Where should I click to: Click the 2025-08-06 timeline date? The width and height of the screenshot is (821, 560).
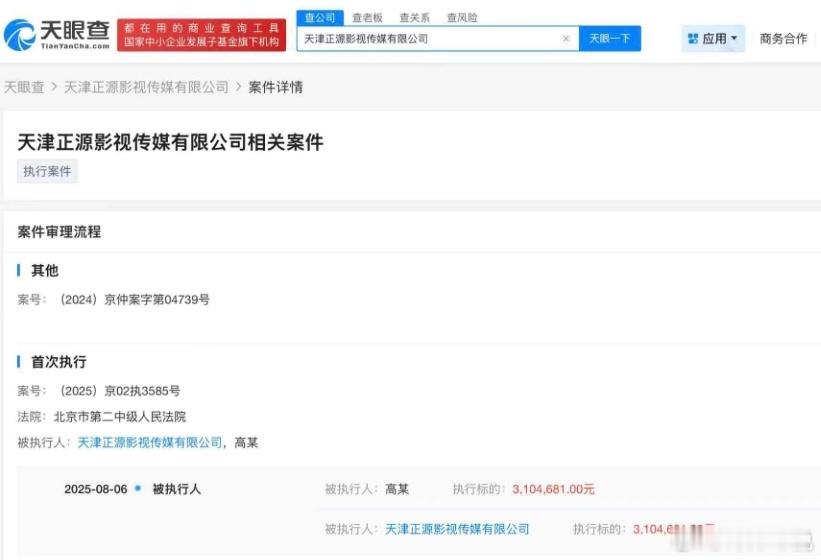96,489
